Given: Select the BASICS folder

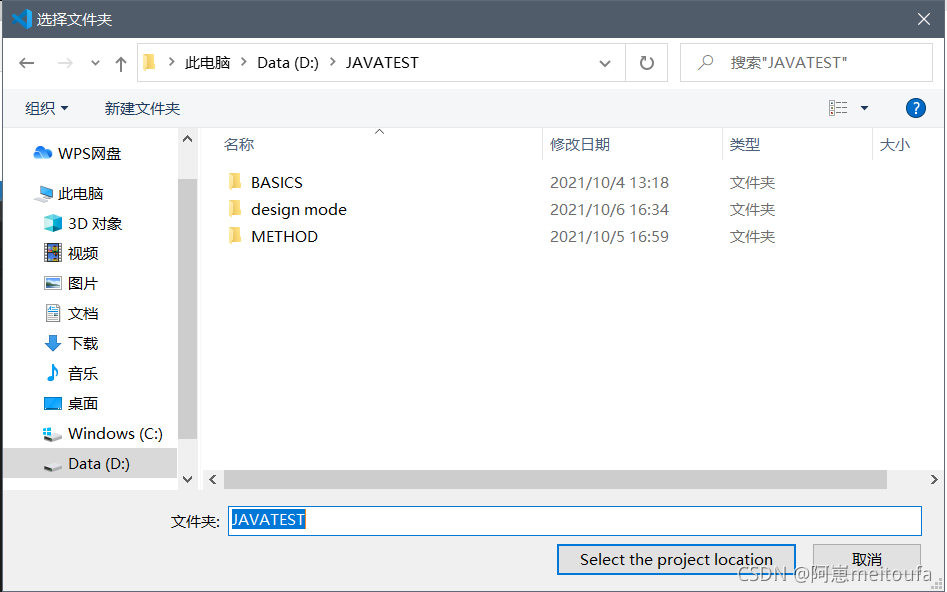Looking at the screenshot, I should click(x=277, y=182).
